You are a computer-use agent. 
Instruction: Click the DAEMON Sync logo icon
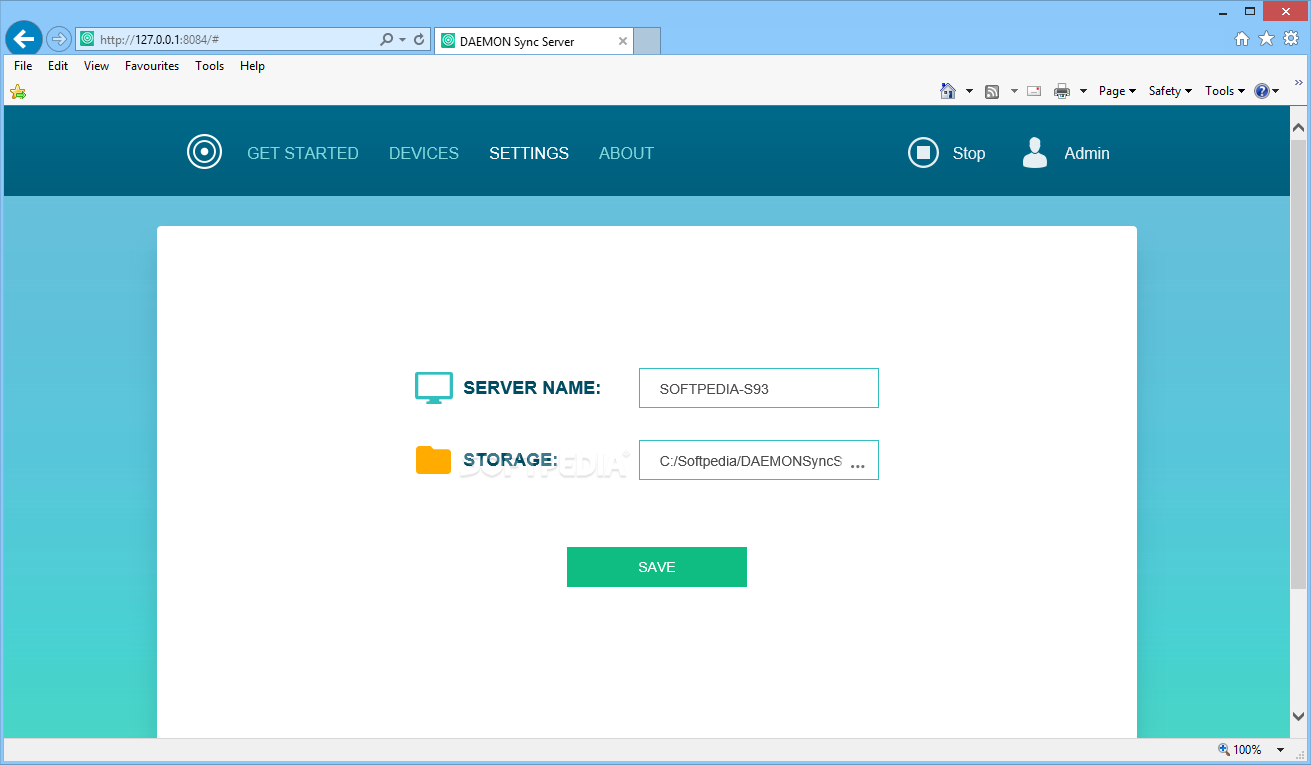(204, 152)
